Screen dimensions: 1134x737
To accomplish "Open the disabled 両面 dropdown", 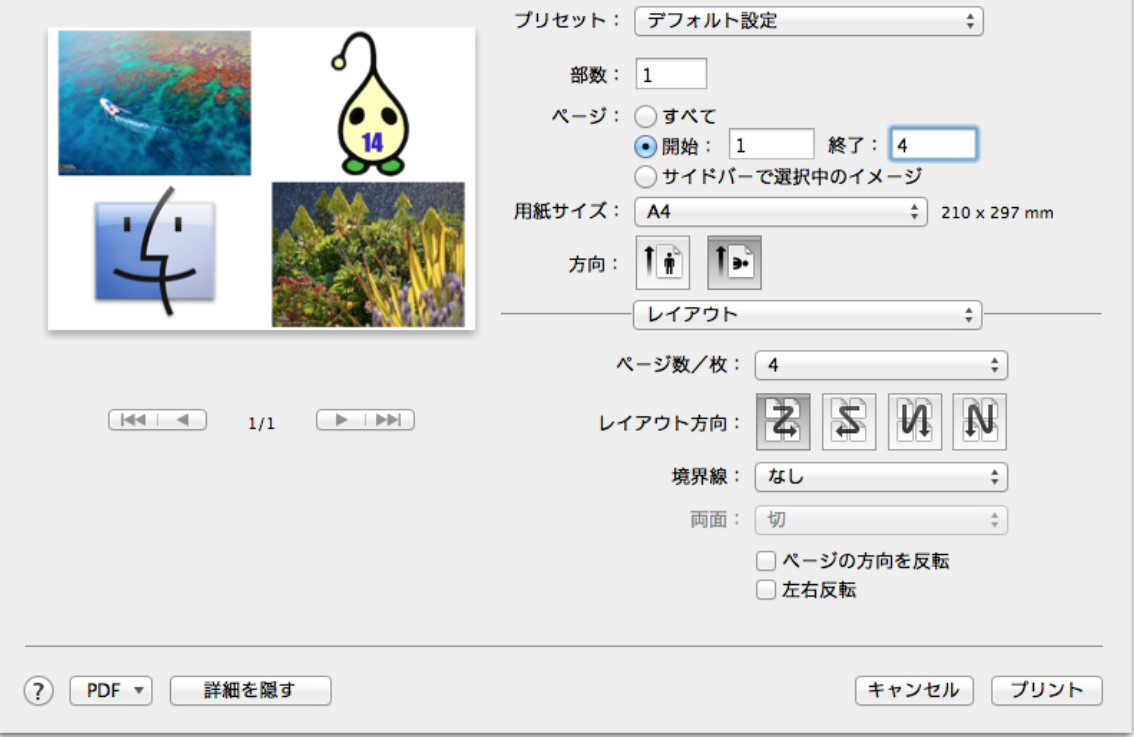I will [x=881, y=519].
